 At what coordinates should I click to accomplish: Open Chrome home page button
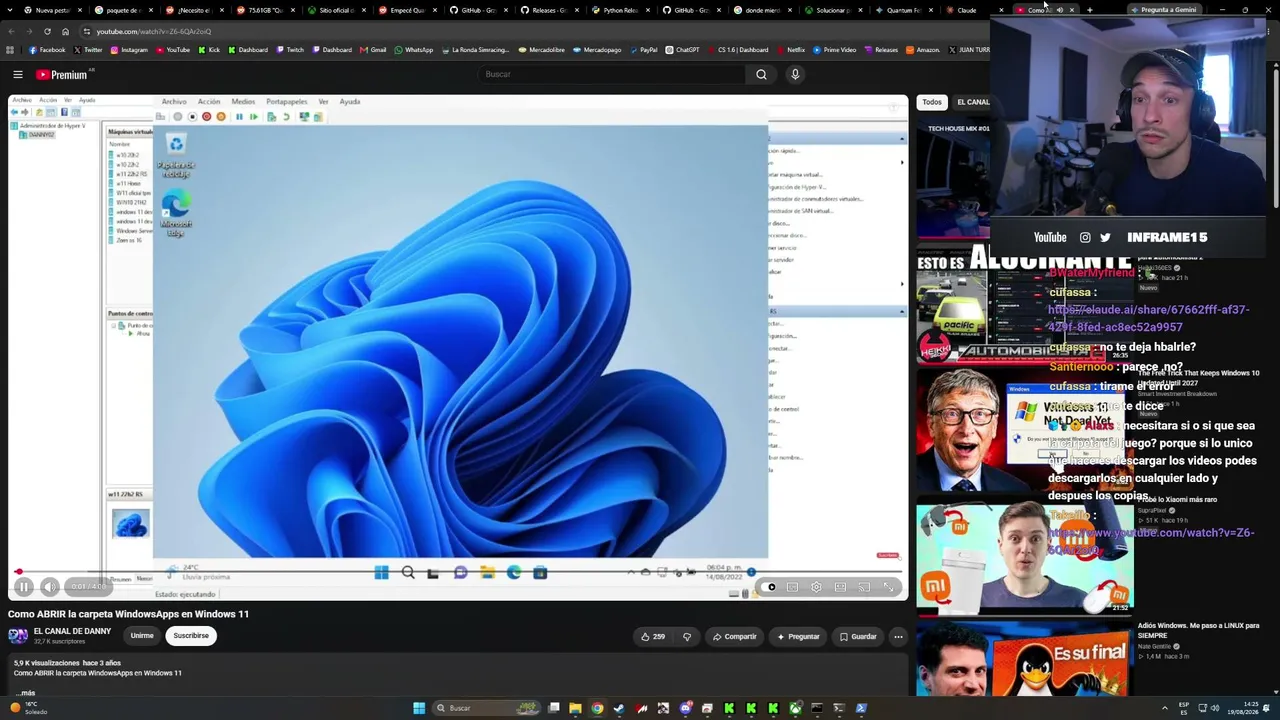65,31
